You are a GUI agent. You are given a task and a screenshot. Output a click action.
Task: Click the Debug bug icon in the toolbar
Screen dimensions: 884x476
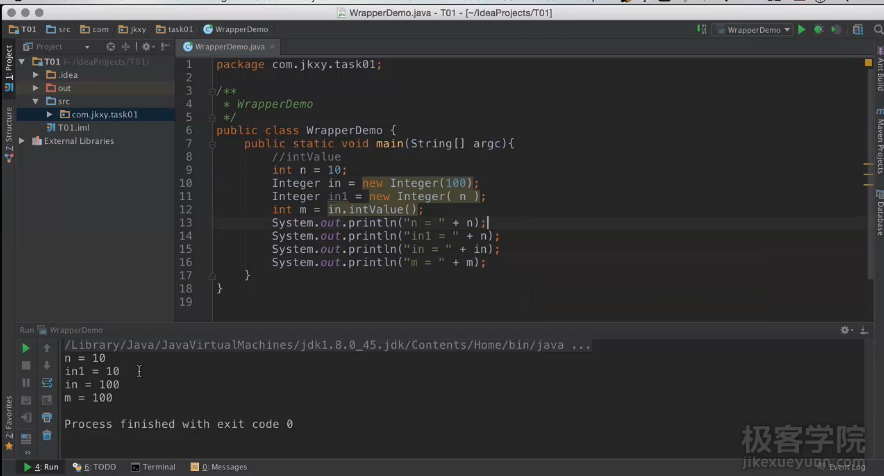pos(818,30)
